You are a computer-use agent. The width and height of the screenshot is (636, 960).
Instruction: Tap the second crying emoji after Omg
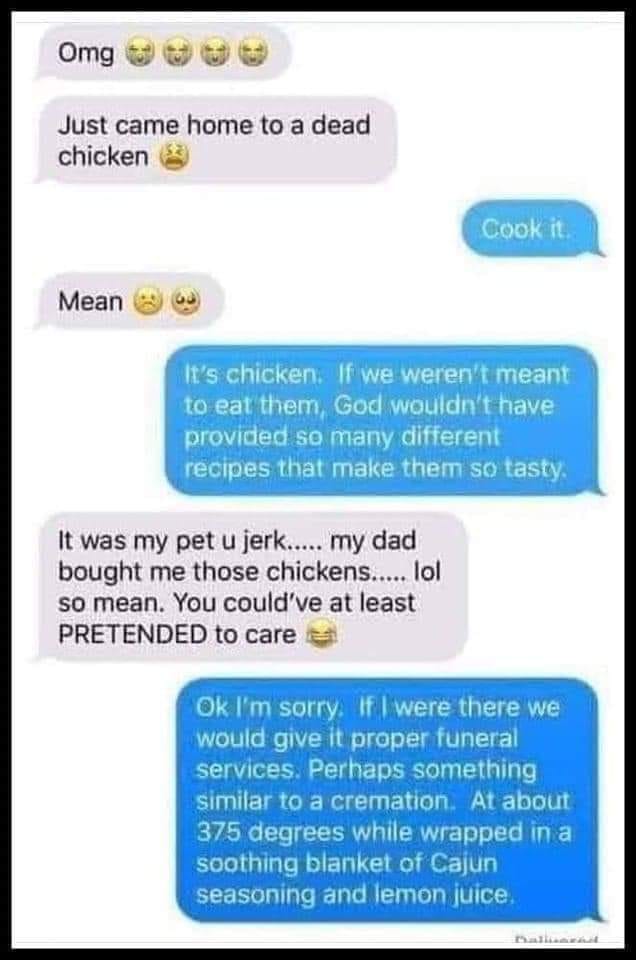(176, 54)
